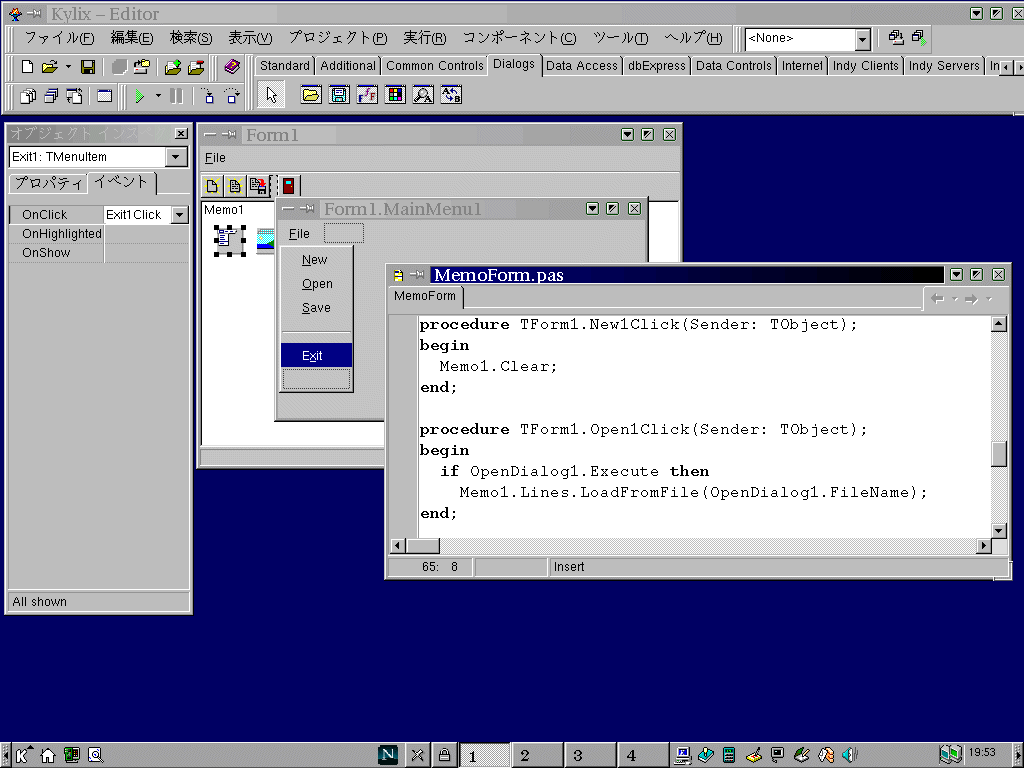Select the FontDialog component icon
This screenshot has height=768, width=1024.
367,95
